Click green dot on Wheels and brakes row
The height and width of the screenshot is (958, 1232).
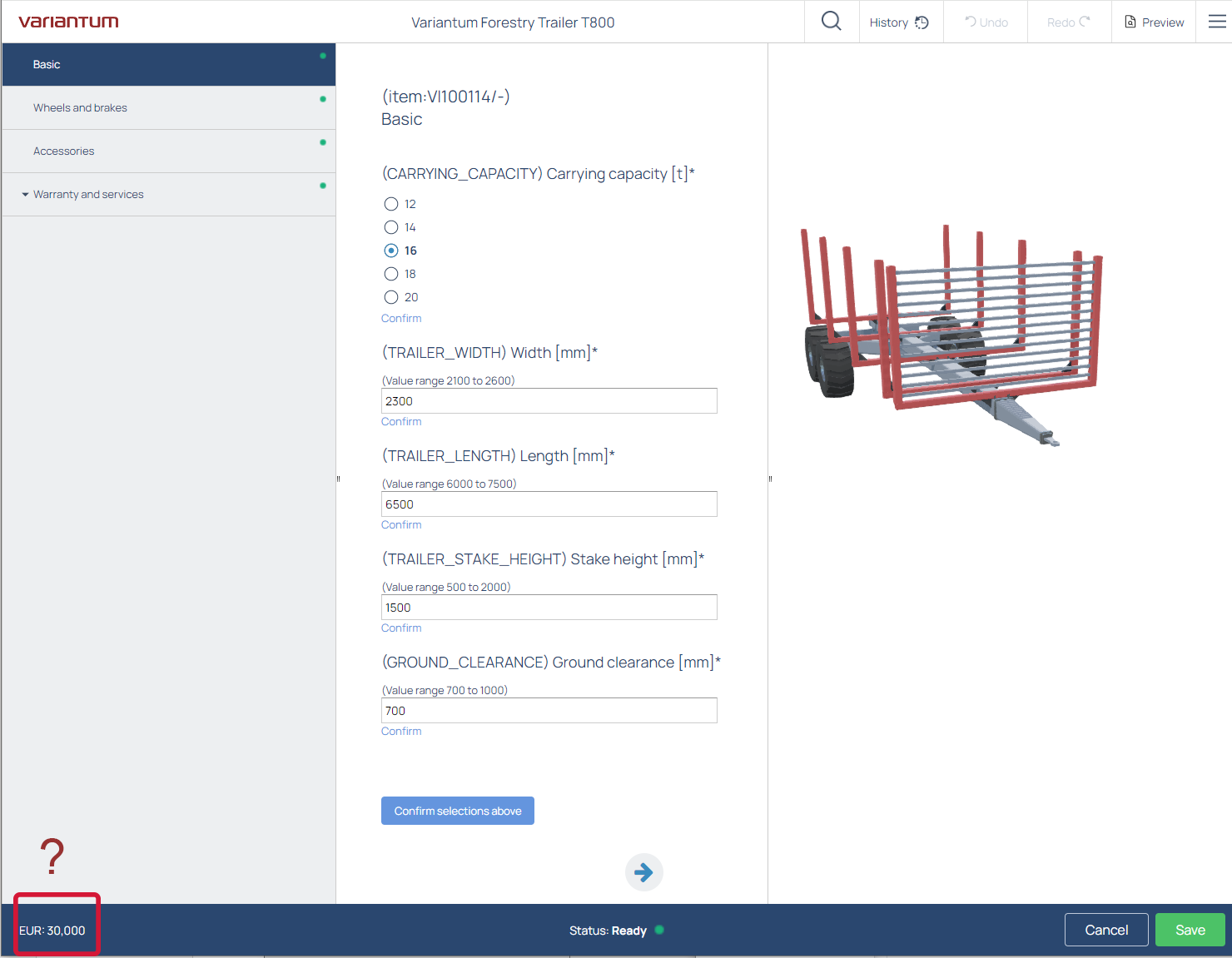point(323,99)
